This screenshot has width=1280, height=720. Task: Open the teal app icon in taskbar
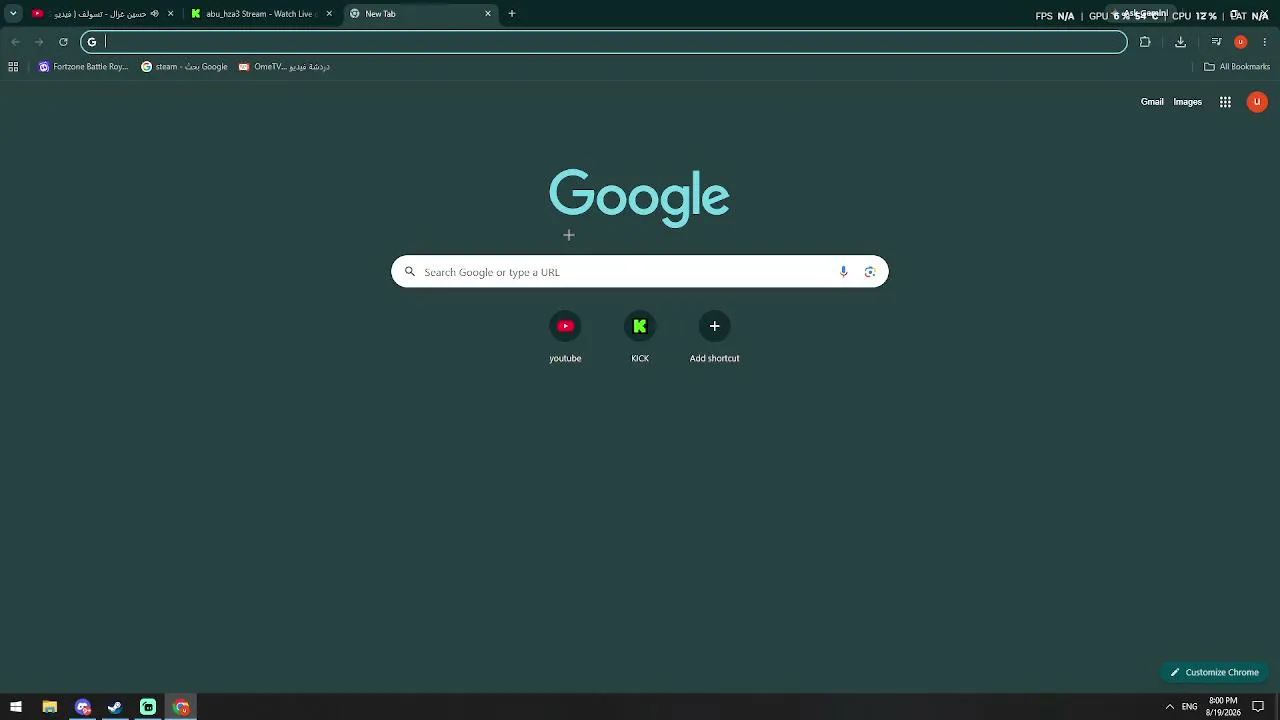click(148, 707)
